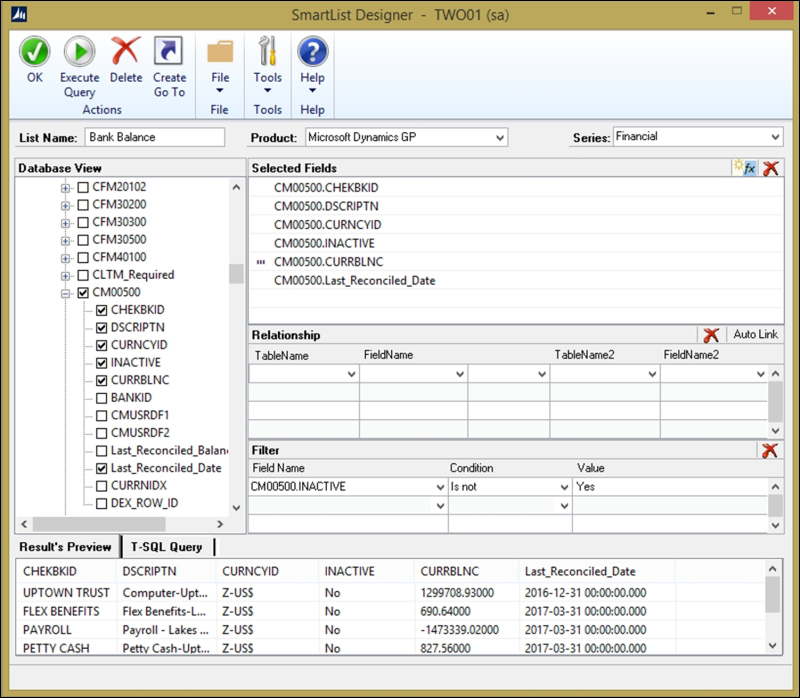Uncheck the CURRBLNC field checkbox
800x698 pixels.
pyautogui.click(x=102, y=380)
